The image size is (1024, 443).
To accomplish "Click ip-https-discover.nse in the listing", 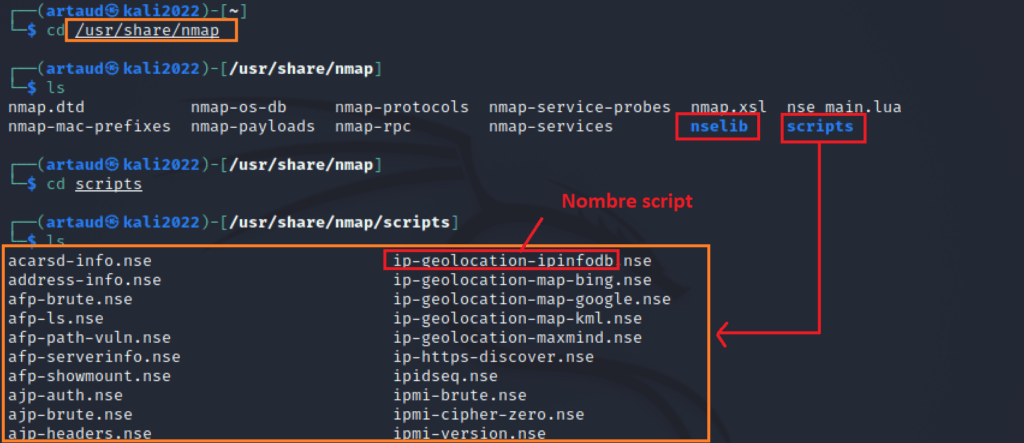I will tap(494, 357).
